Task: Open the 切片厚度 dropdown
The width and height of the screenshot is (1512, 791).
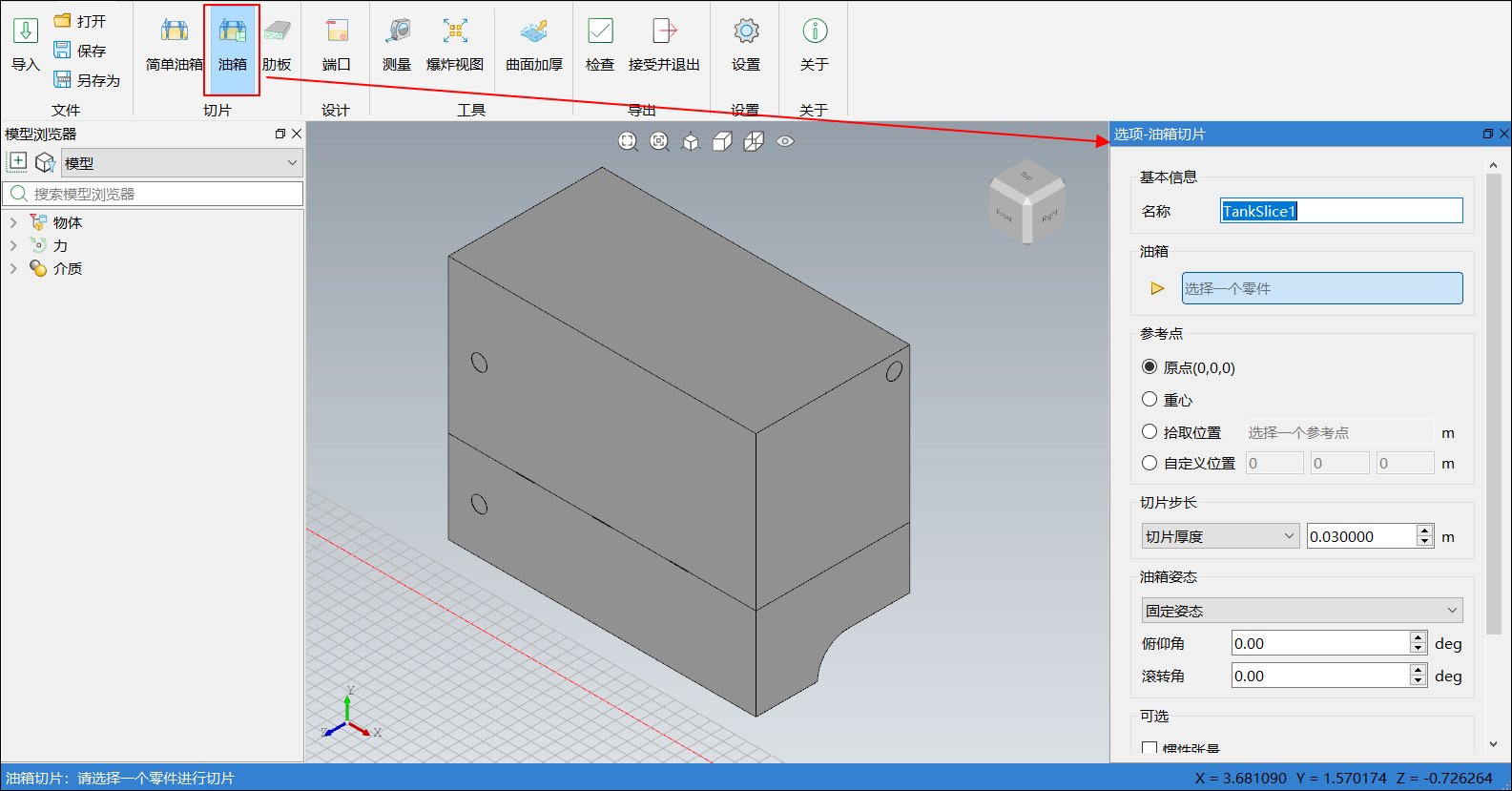Action: [1220, 536]
